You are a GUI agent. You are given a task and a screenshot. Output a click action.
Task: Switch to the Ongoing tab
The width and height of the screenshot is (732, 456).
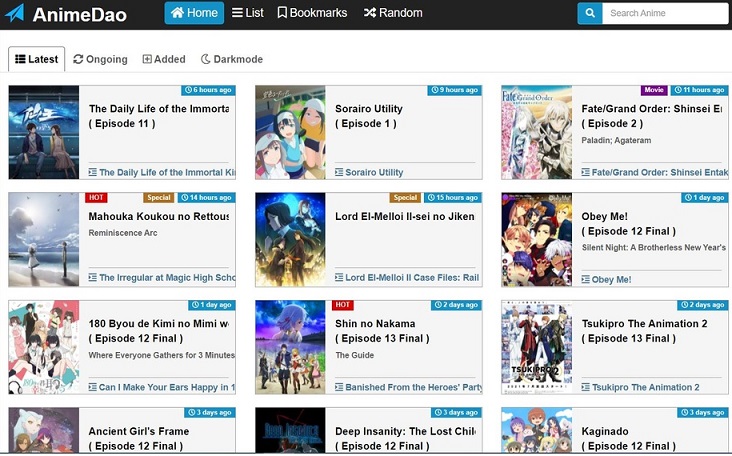(100, 59)
